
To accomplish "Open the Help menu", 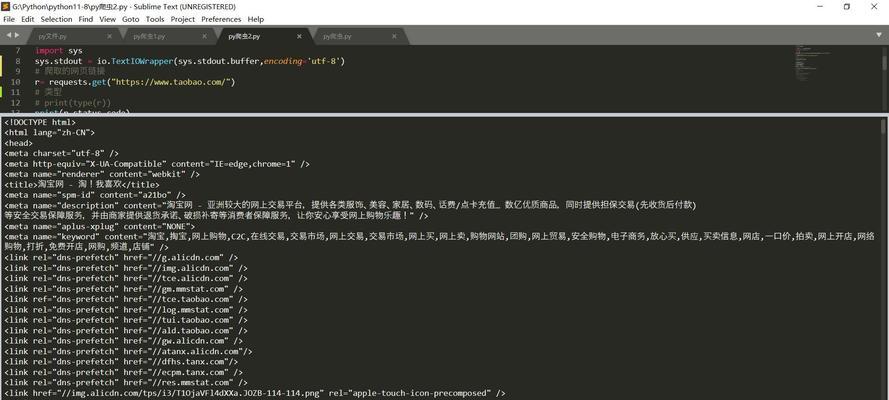I will pyautogui.click(x=256, y=19).
